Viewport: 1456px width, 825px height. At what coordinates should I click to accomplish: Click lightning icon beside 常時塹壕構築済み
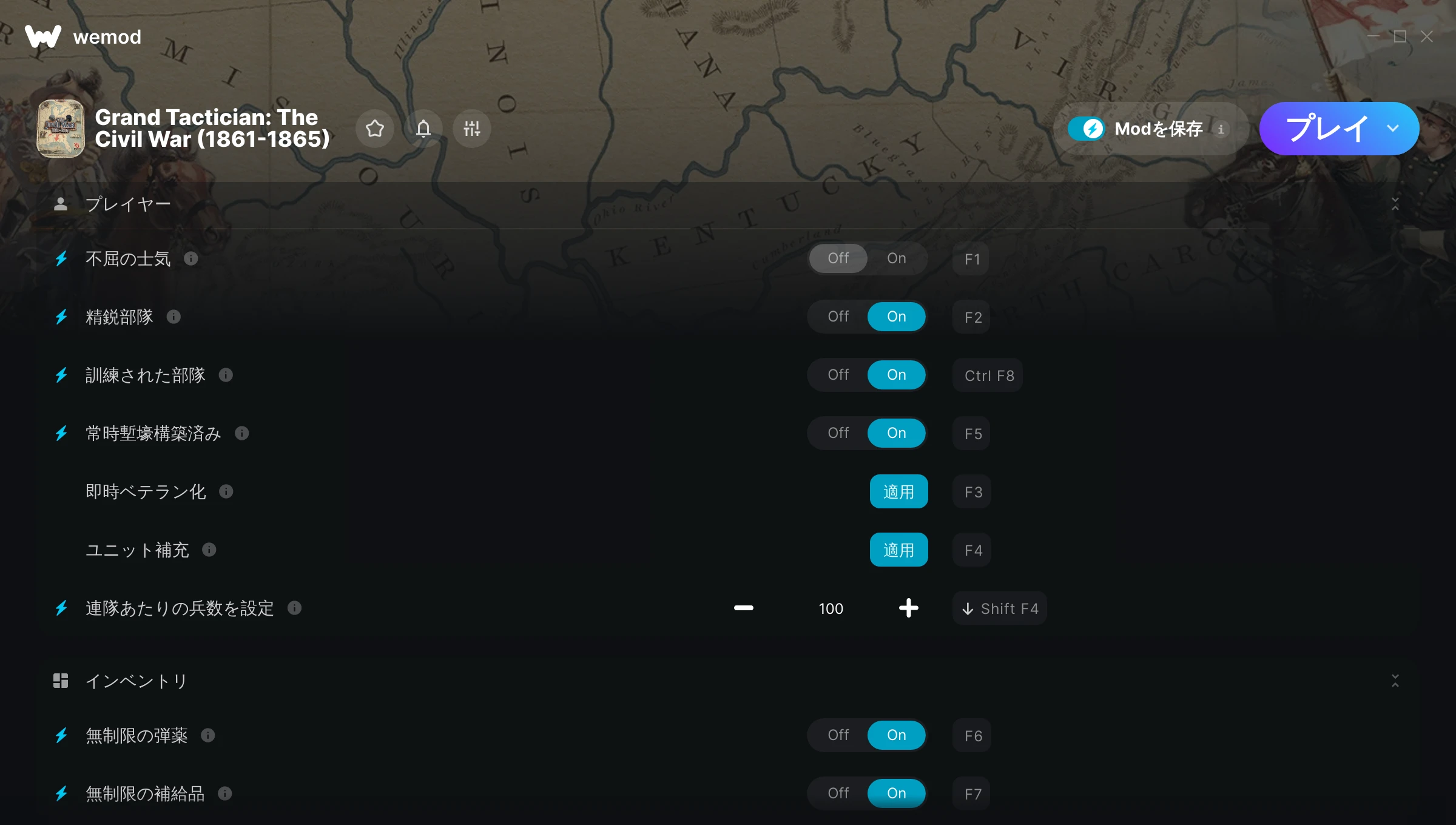pos(61,433)
